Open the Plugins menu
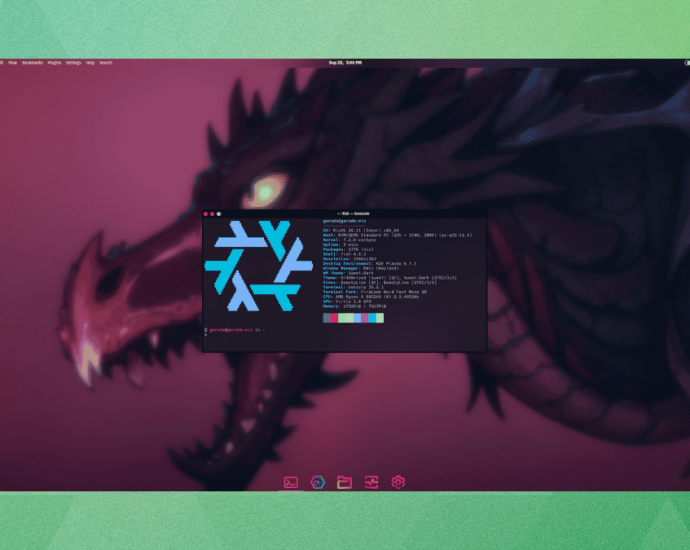Image resolution: width=690 pixels, height=550 pixels. coord(55,63)
